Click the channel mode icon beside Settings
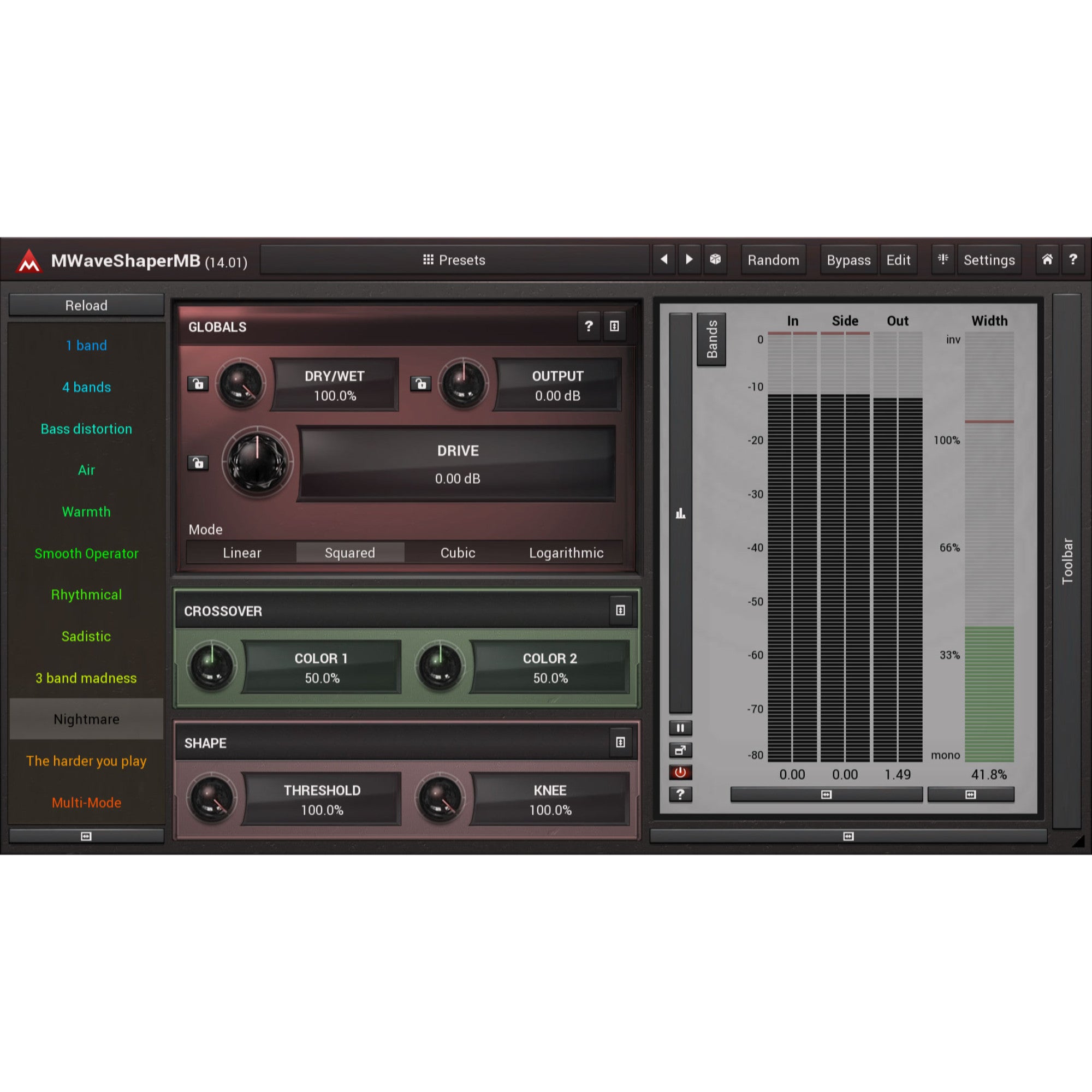1092x1092 pixels. [x=943, y=259]
